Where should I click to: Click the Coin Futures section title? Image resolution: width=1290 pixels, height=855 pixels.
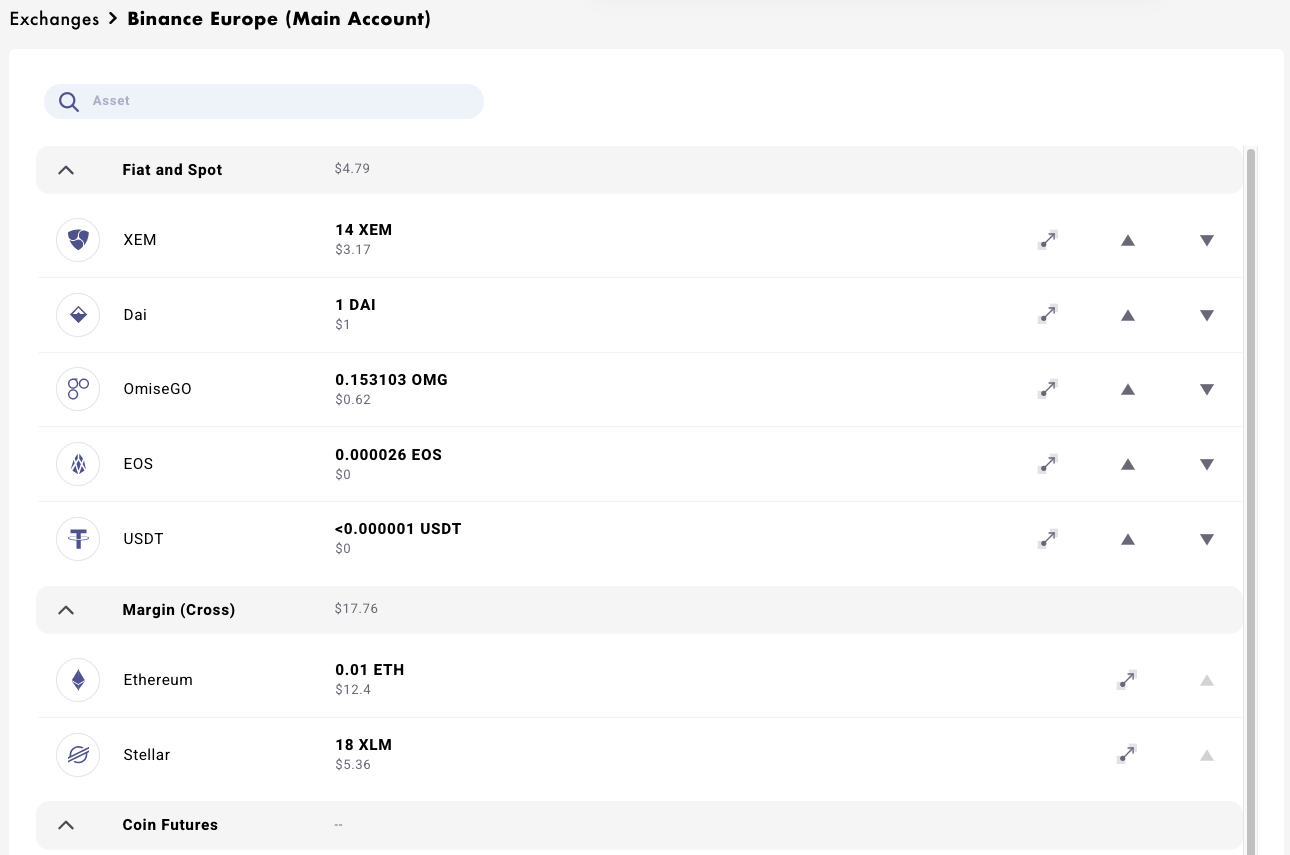tap(170, 825)
